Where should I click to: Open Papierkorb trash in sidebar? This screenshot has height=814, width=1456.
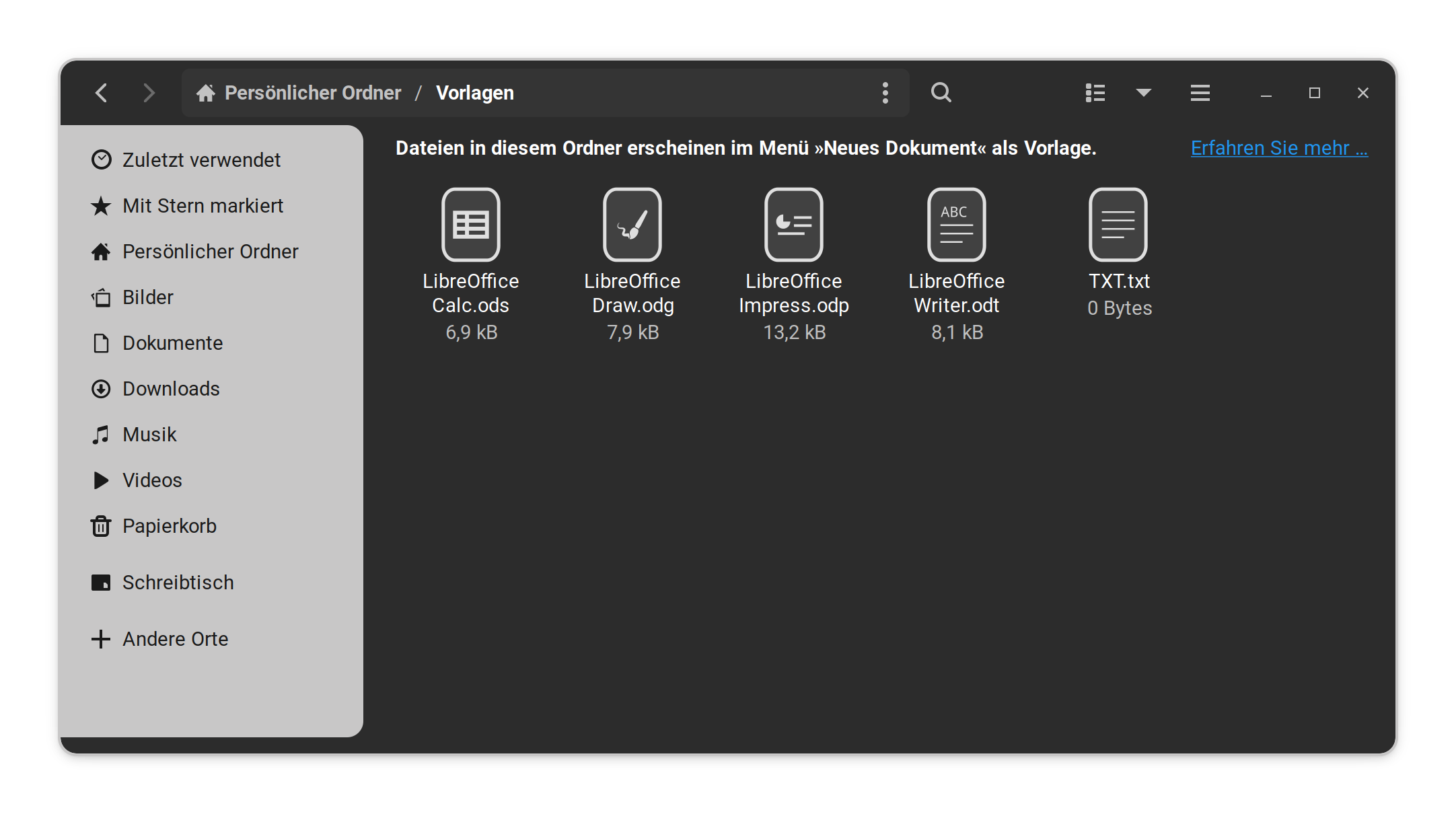pyautogui.click(x=168, y=526)
